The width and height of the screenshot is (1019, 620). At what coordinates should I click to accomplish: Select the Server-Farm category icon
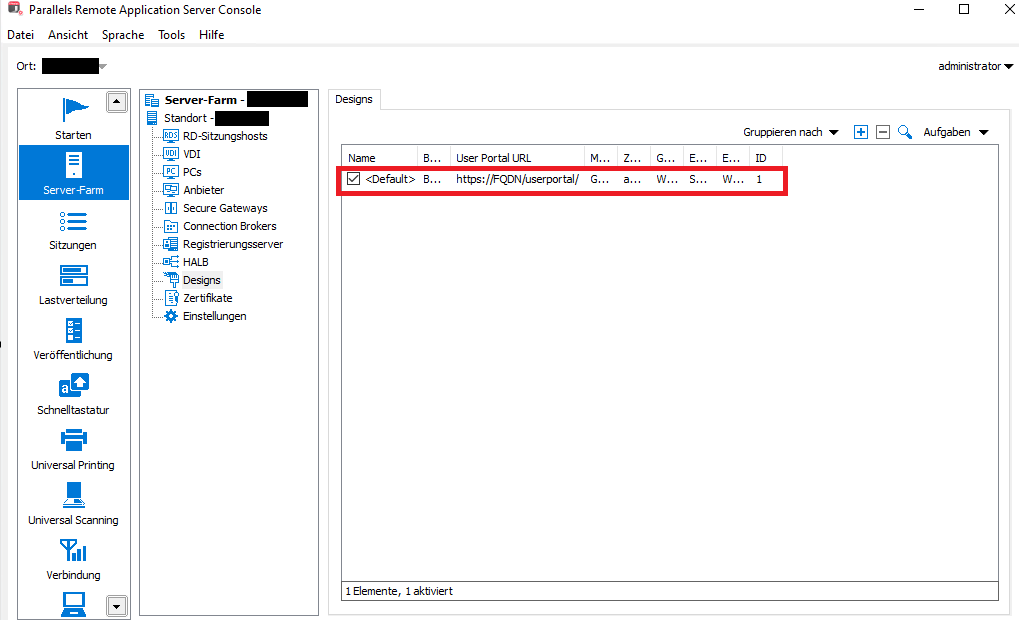tap(73, 165)
